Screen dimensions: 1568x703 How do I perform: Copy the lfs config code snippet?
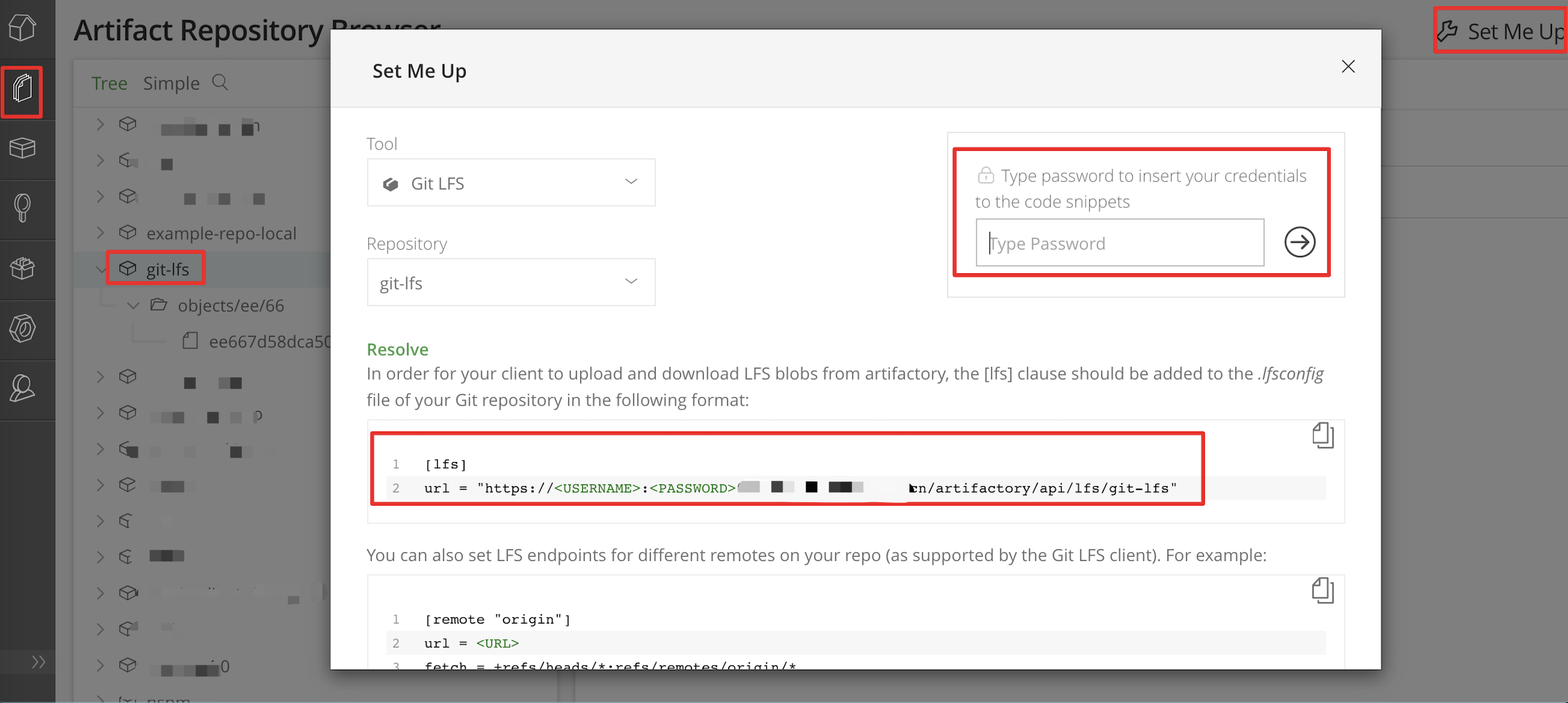click(1322, 435)
